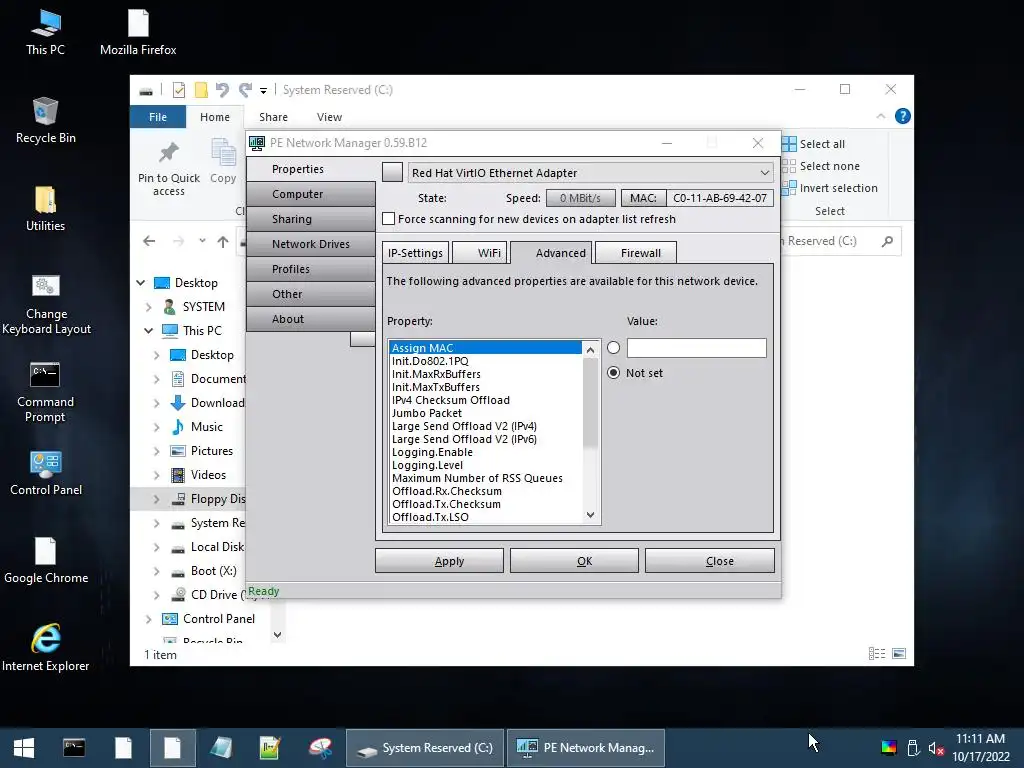Viewport: 1024px width, 768px height.
Task: Click the taskbar clock showing 11:11 AM
Action: click(x=980, y=739)
